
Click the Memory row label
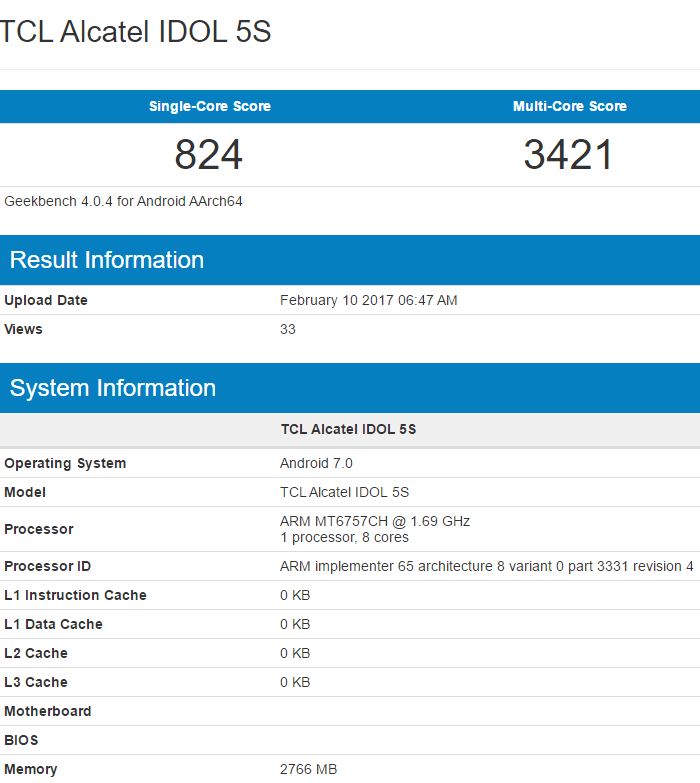(x=31, y=770)
